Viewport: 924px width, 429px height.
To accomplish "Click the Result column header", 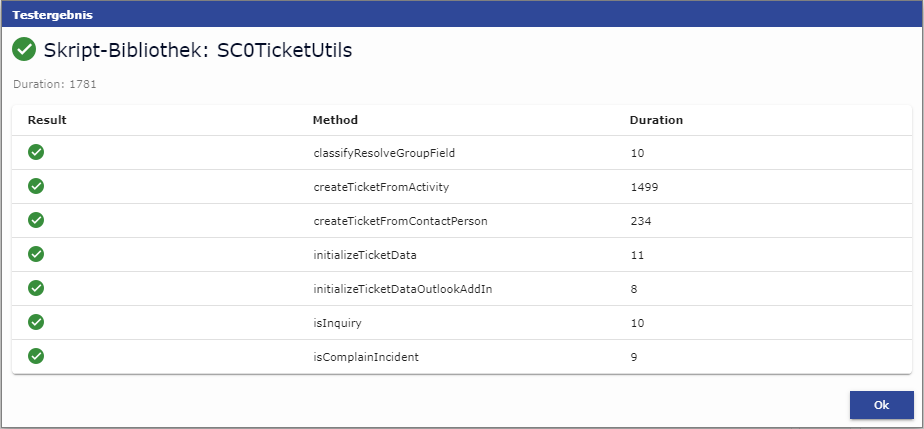I will pyautogui.click(x=47, y=120).
